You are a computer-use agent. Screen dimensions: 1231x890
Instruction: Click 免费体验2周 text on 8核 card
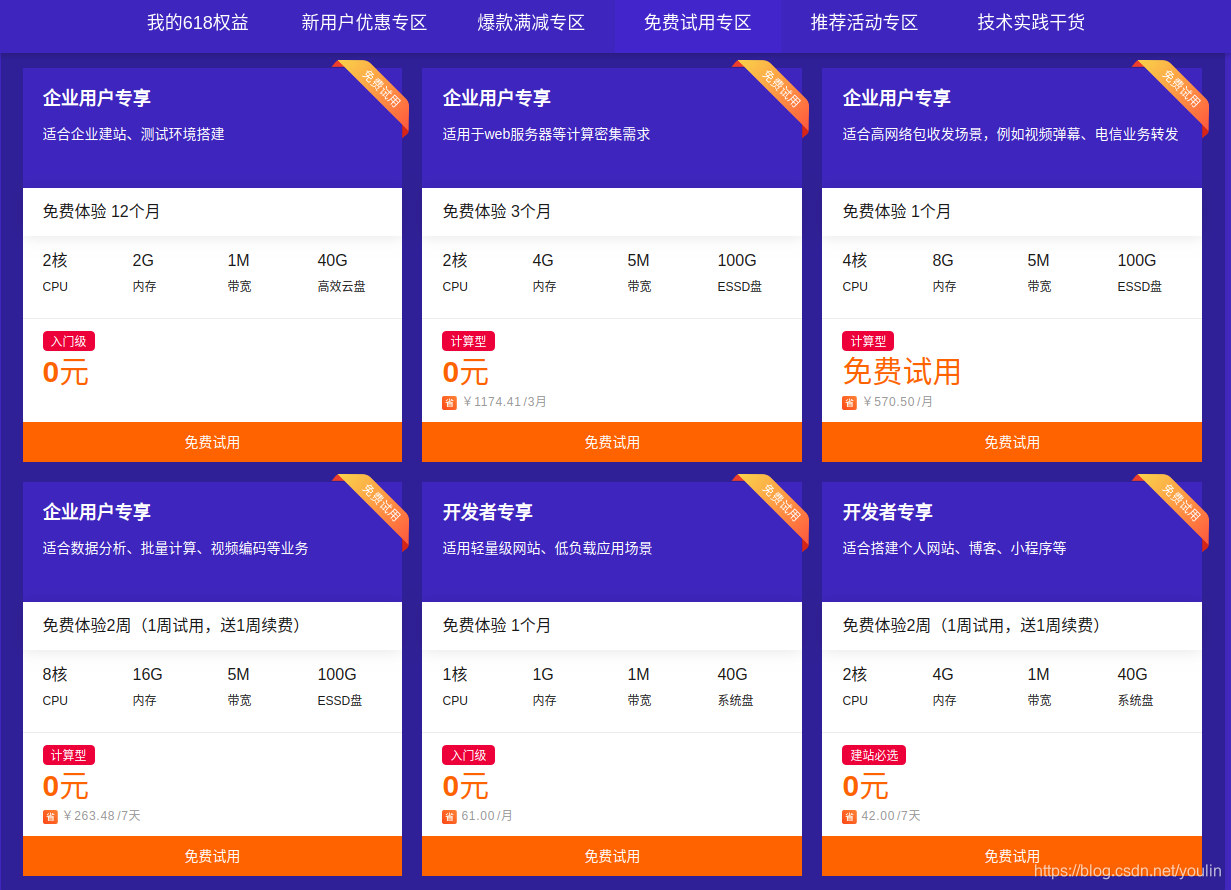click(172, 625)
